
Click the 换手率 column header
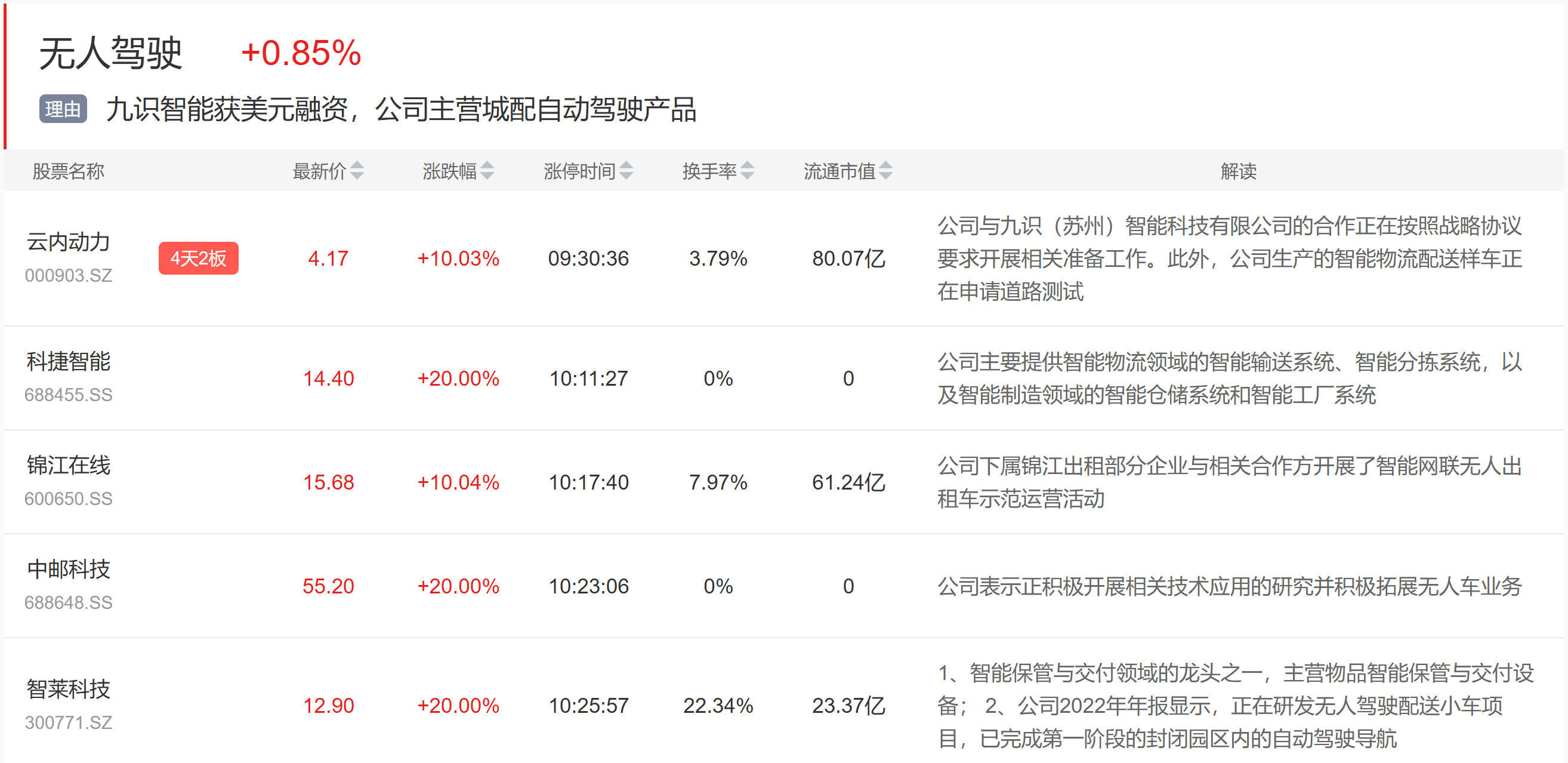click(x=709, y=171)
